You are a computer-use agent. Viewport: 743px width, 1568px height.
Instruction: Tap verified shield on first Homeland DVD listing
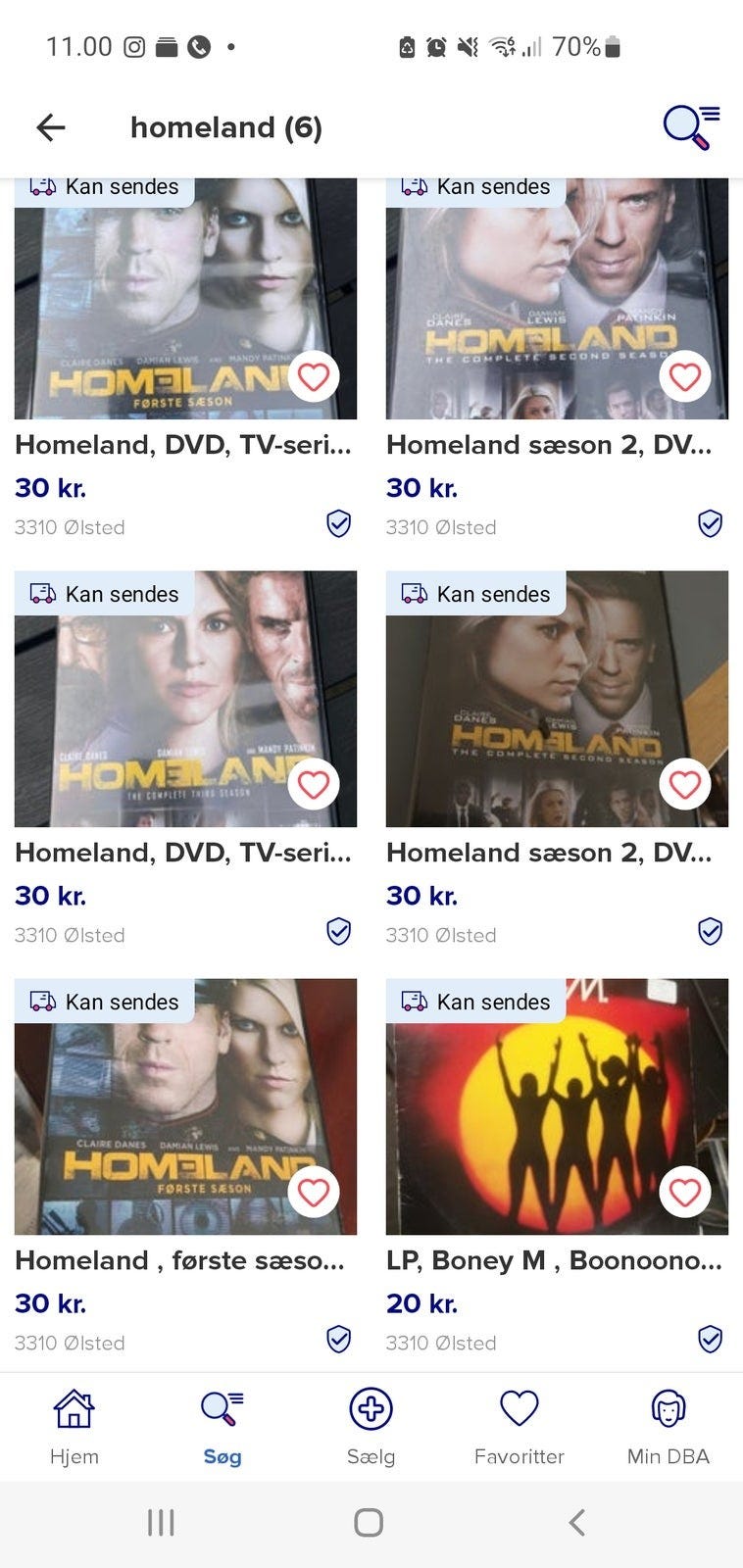coord(339,523)
